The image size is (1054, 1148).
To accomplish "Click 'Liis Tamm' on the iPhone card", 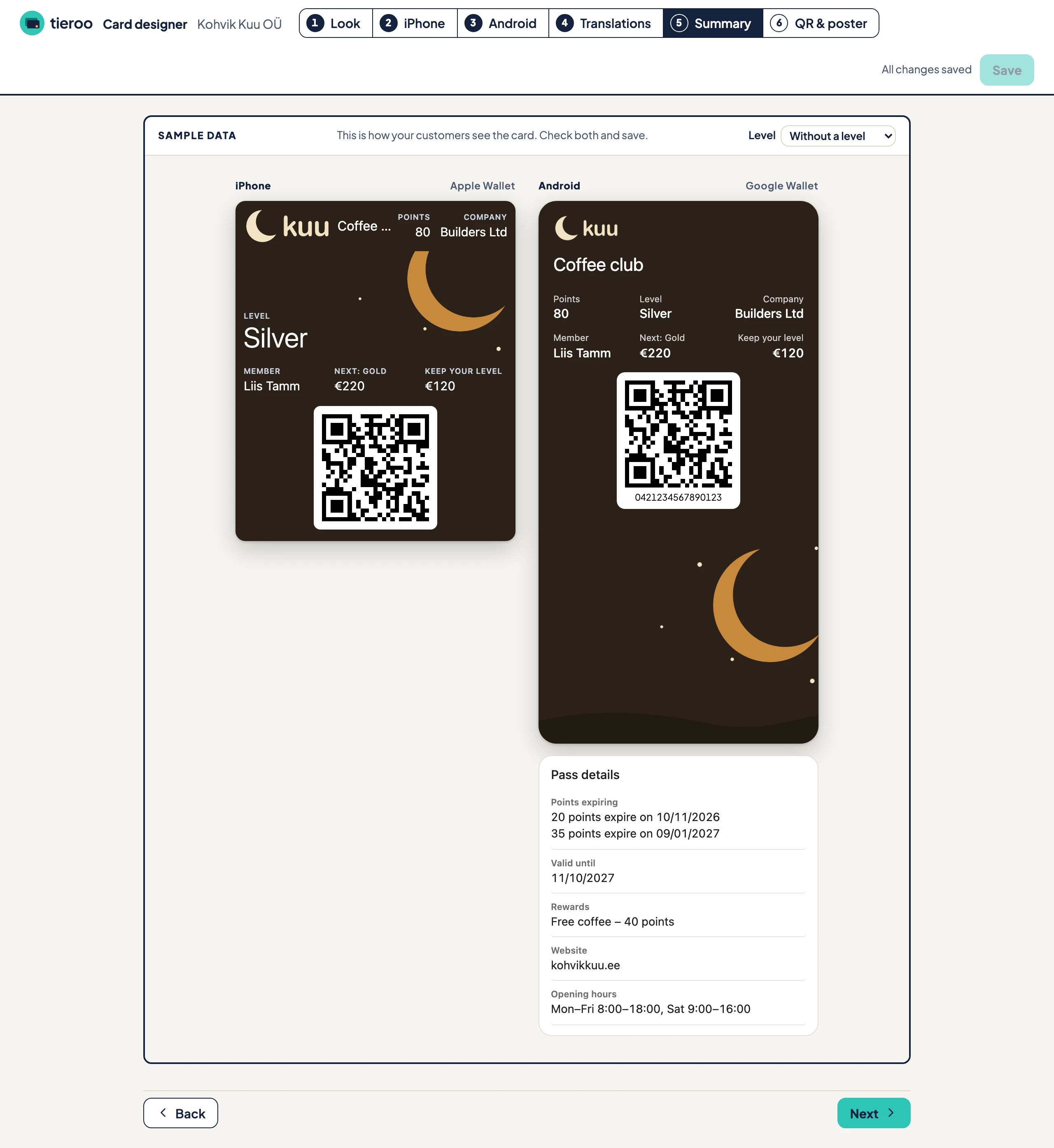I will tap(271, 386).
